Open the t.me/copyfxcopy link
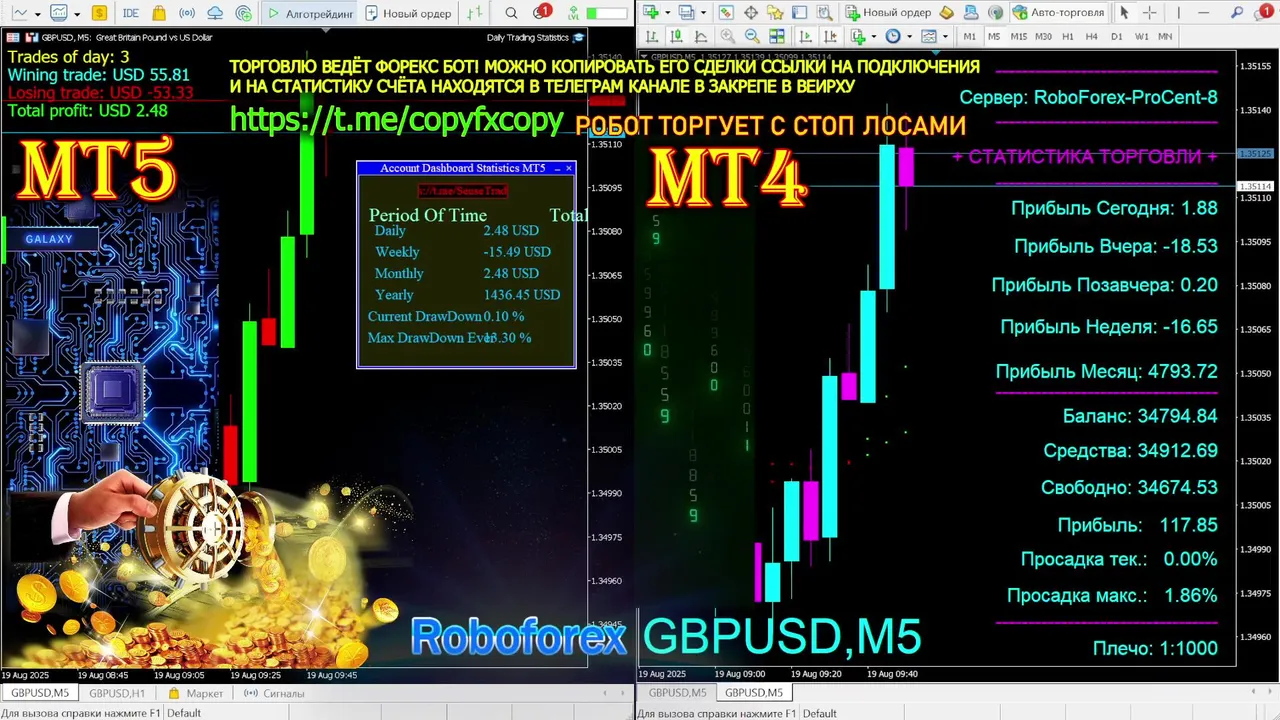The height and width of the screenshot is (720, 1280). (397, 119)
